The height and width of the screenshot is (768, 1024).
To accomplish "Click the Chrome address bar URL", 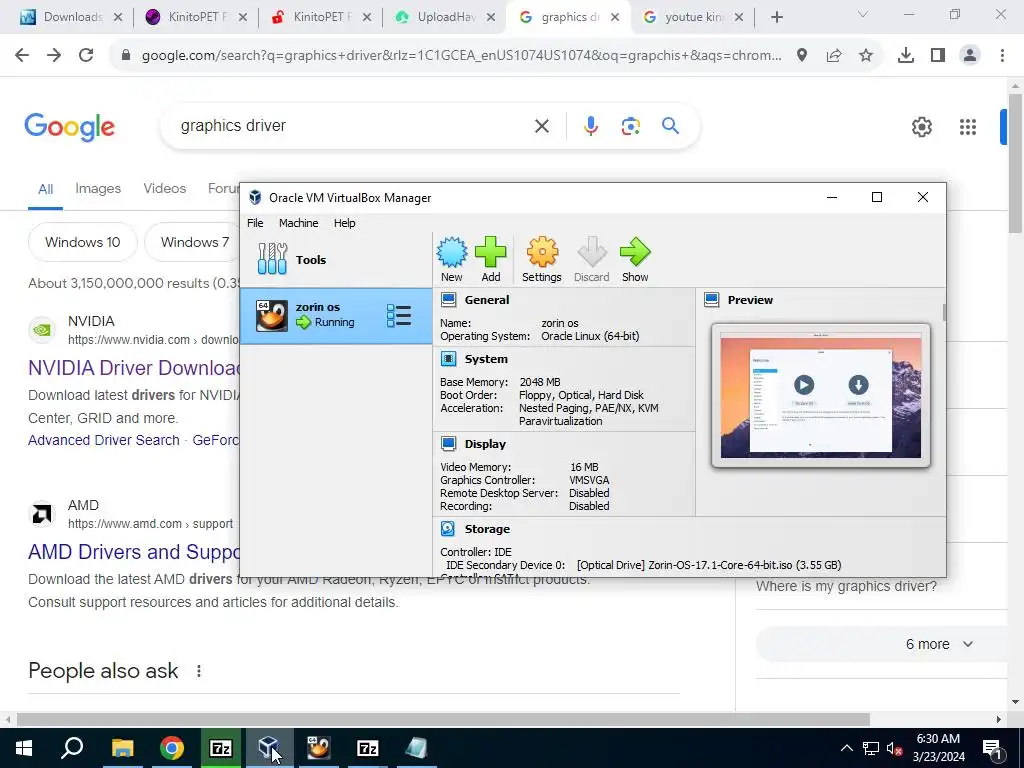I will 461,56.
